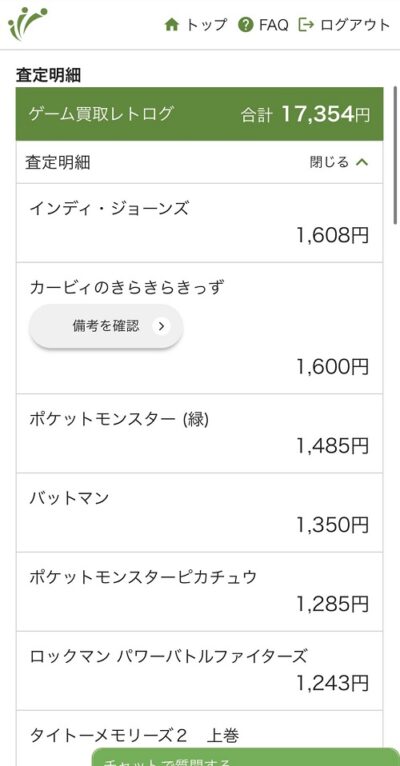
Task: Click the 査定明細 collapsible header row
Action: 199,162
